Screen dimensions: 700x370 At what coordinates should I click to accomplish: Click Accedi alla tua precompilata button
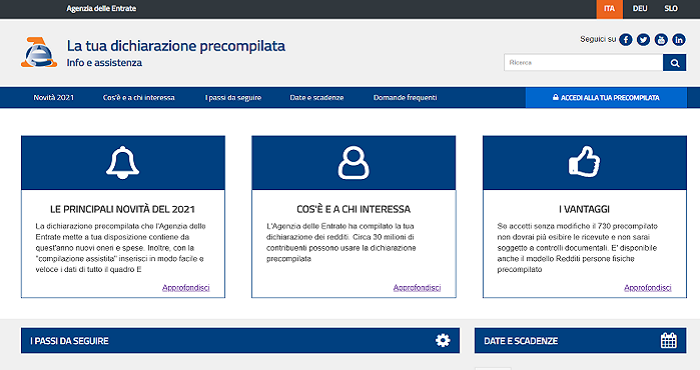point(606,98)
